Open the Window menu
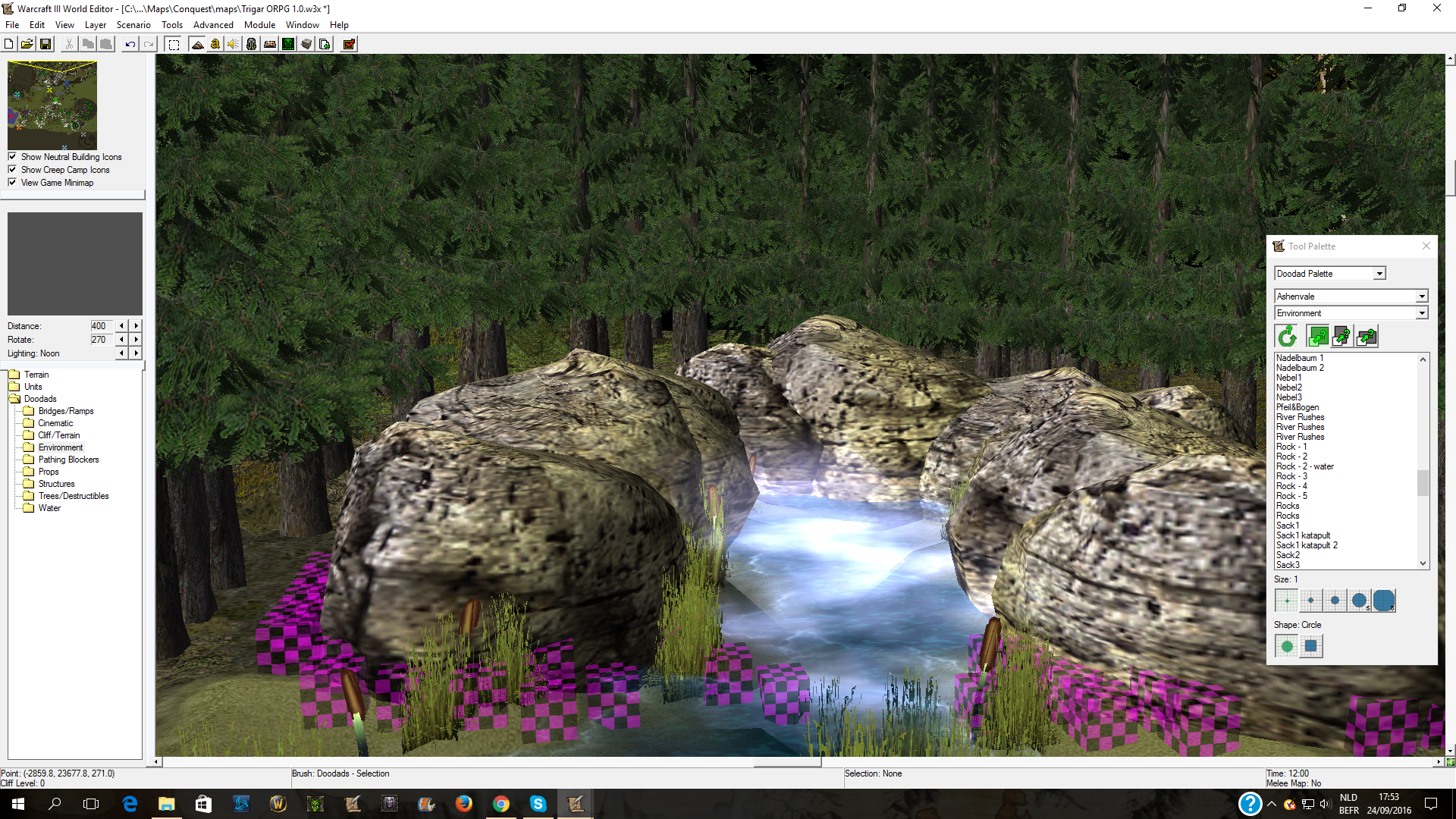1456x819 pixels. (302, 25)
